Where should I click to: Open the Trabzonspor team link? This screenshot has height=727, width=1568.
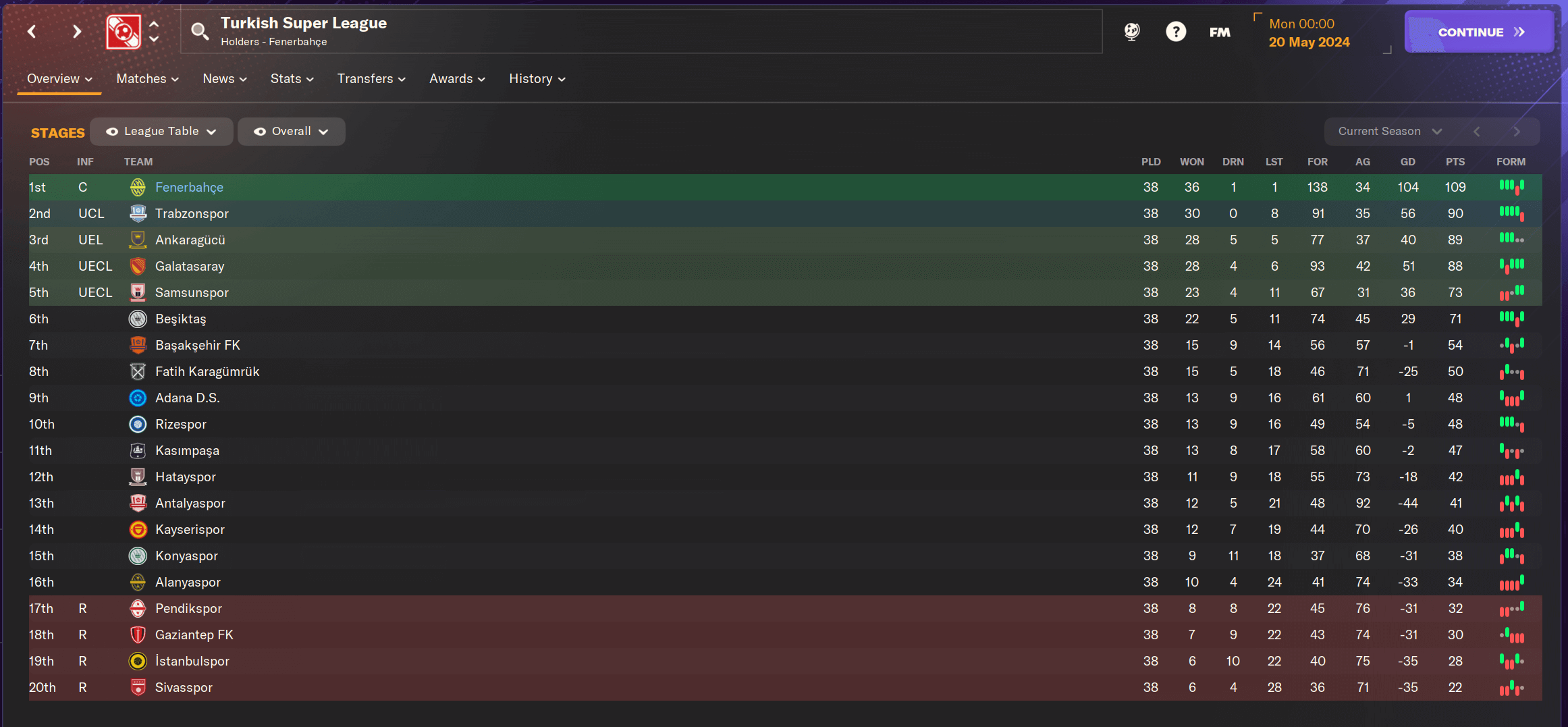pyautogui.click(x=192, y=213)
